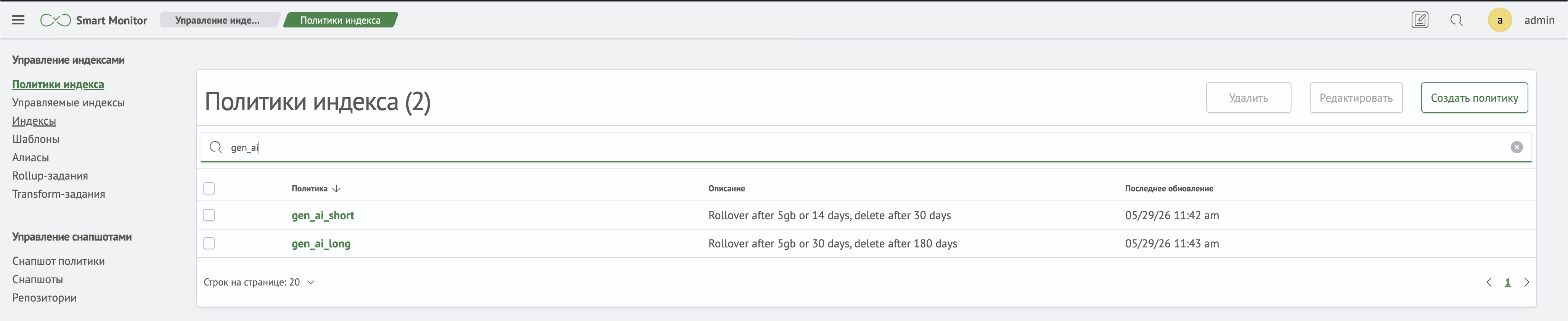Open the notes edit icon in header
This screenshot has height=321, width=1568.
coord(1420,20)
